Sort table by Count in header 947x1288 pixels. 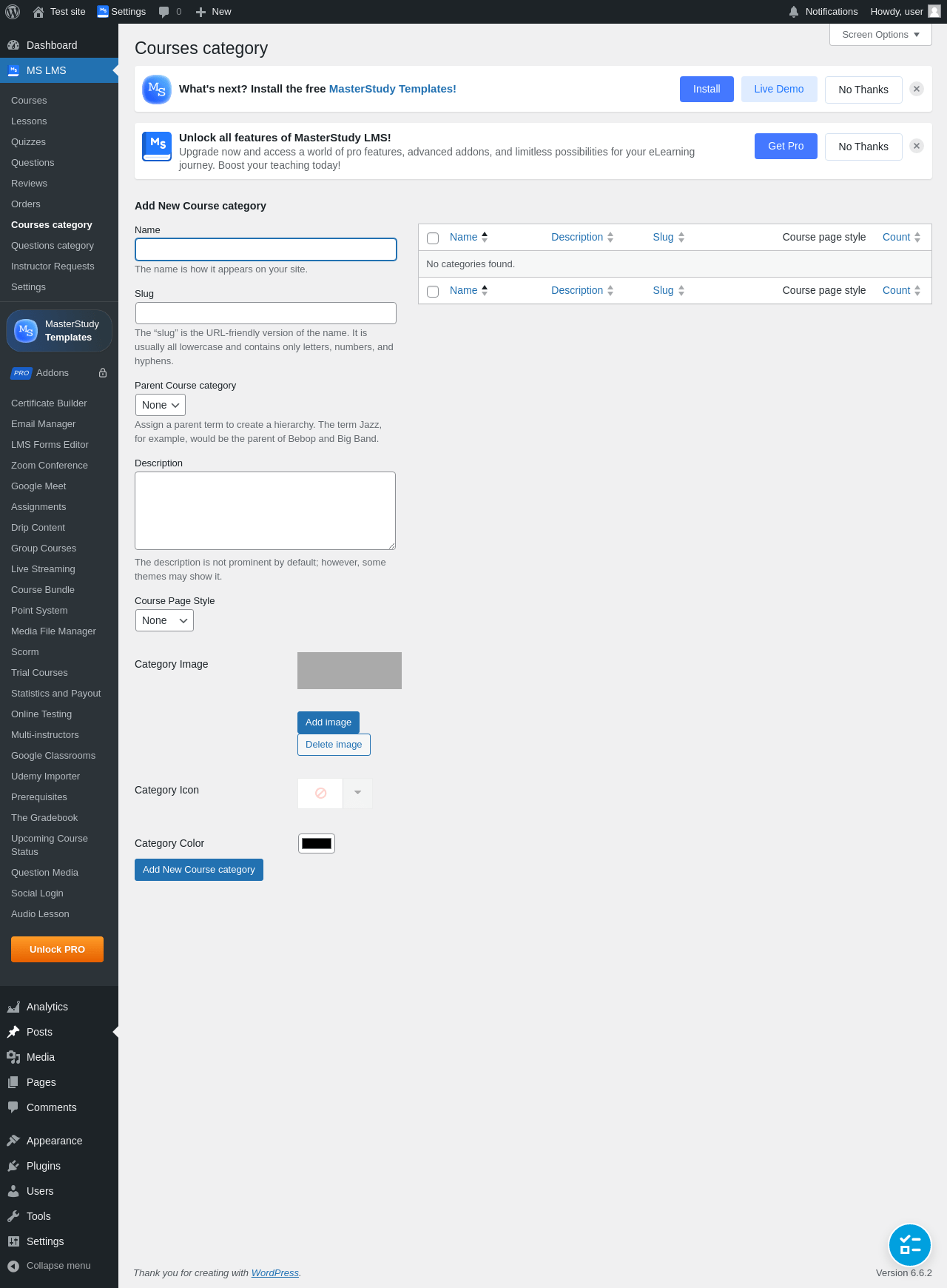[901, 237]
